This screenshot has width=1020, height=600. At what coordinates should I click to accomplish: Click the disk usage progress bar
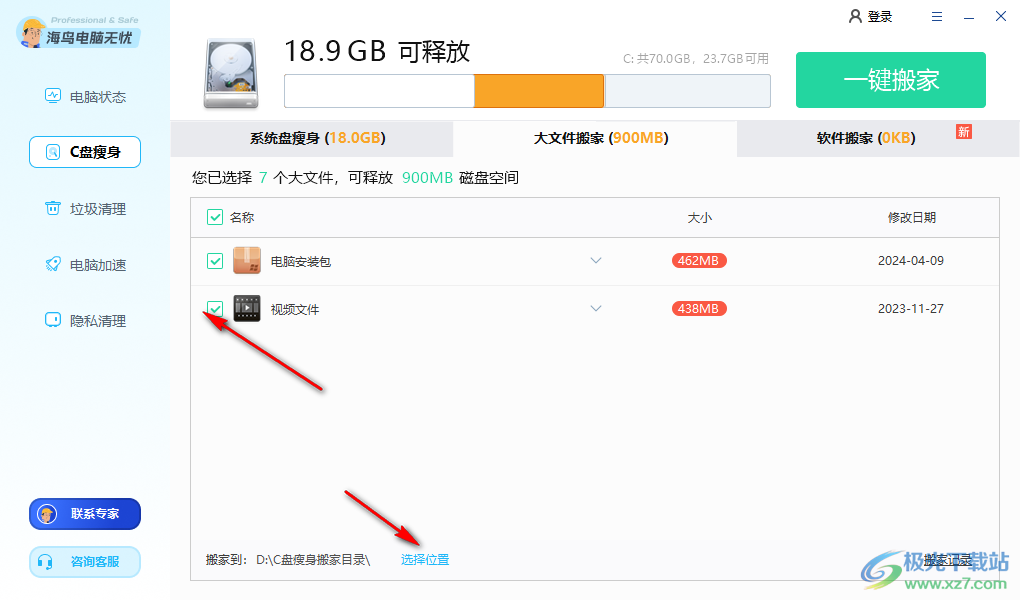point(527,90)
